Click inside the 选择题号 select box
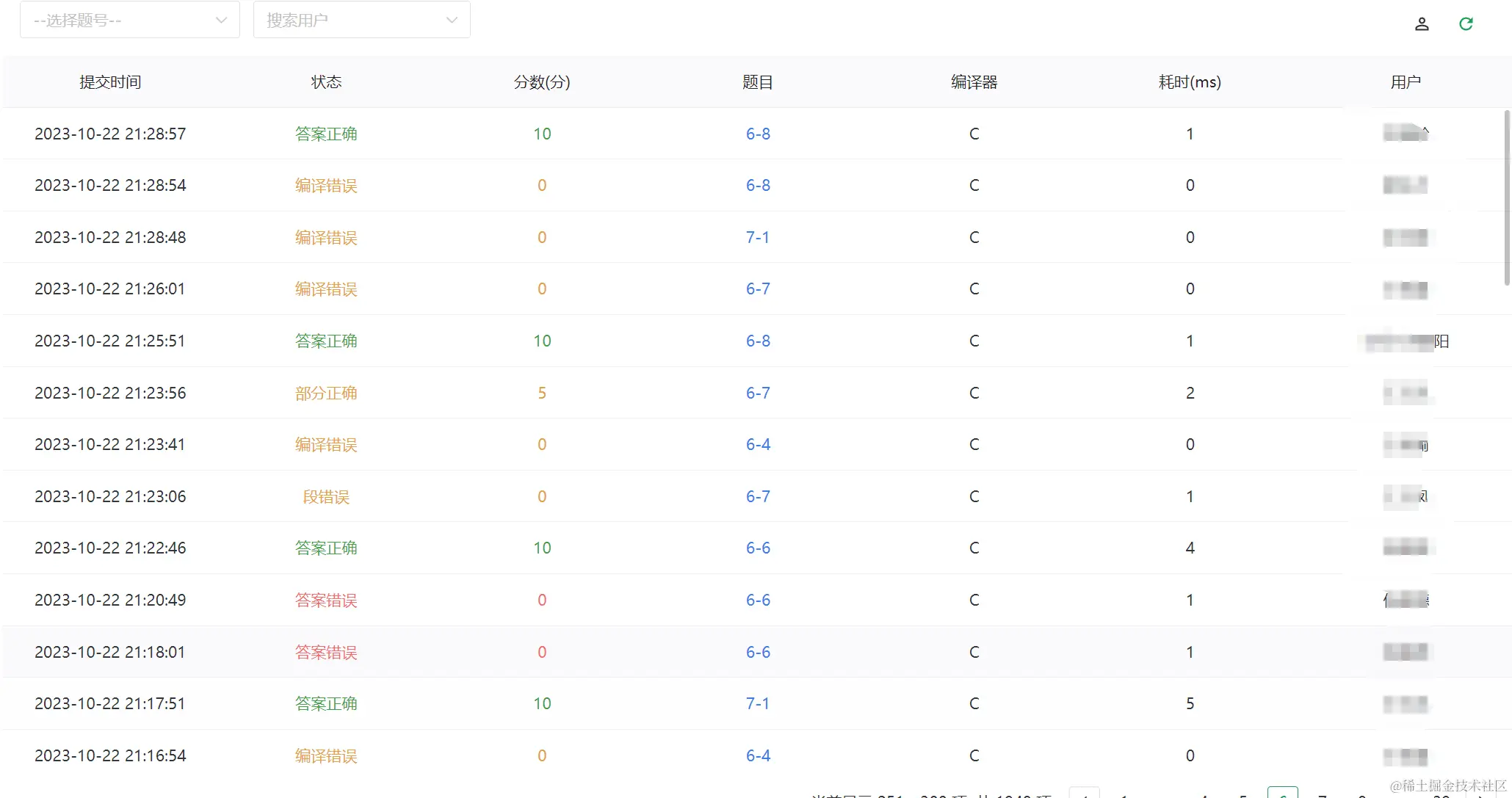Screen dimensions: 1512x798 pyautogui.click(x=117, y=21)
